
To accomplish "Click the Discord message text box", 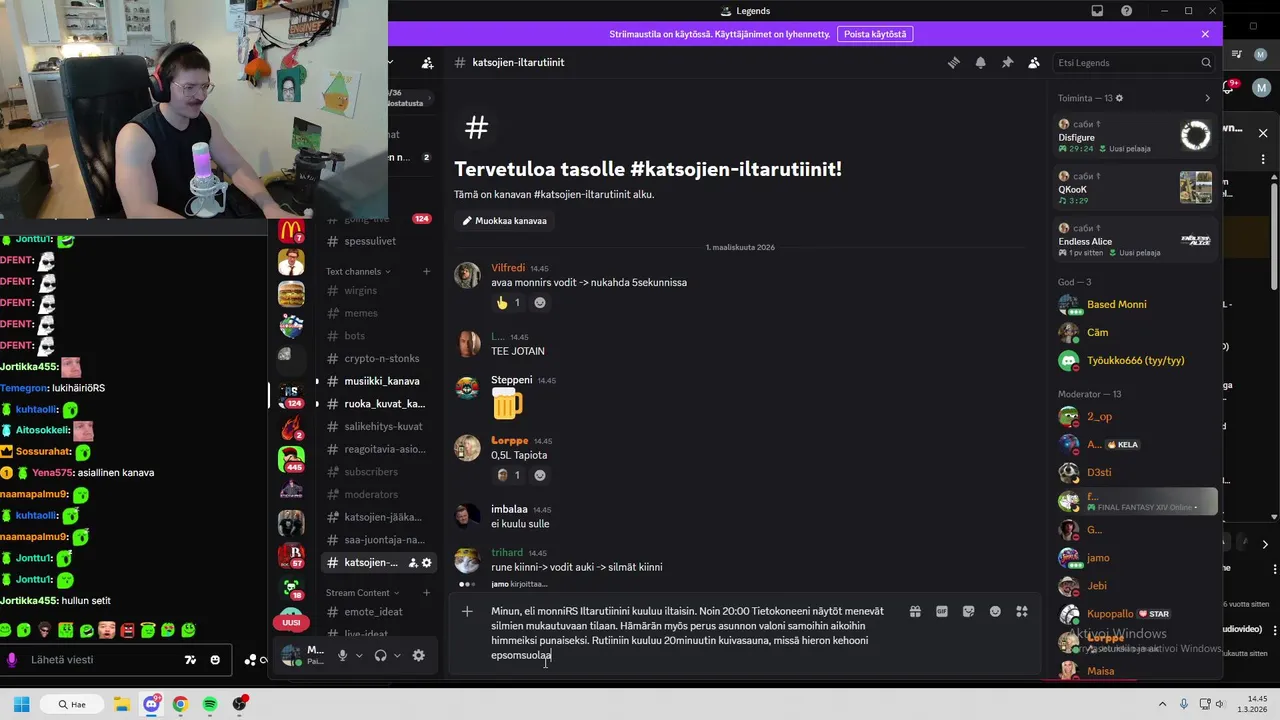I will (x=690, y=633).
